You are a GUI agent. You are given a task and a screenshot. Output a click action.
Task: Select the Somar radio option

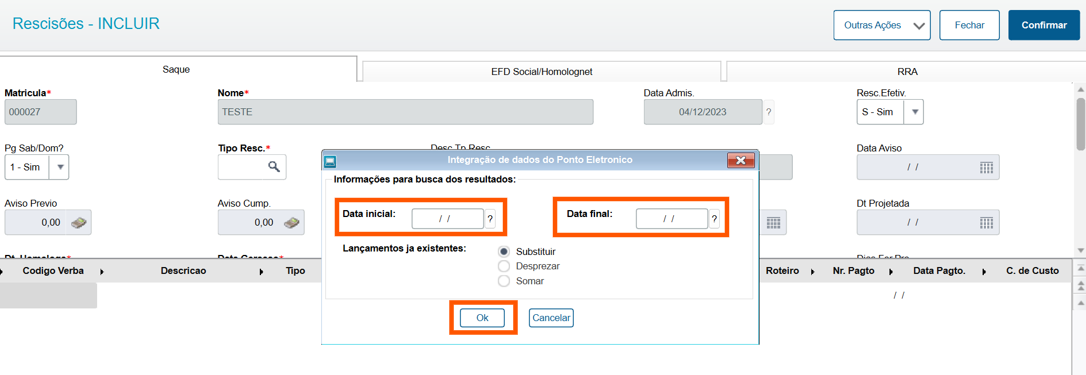pyautogui.click(x=504, y=281)
